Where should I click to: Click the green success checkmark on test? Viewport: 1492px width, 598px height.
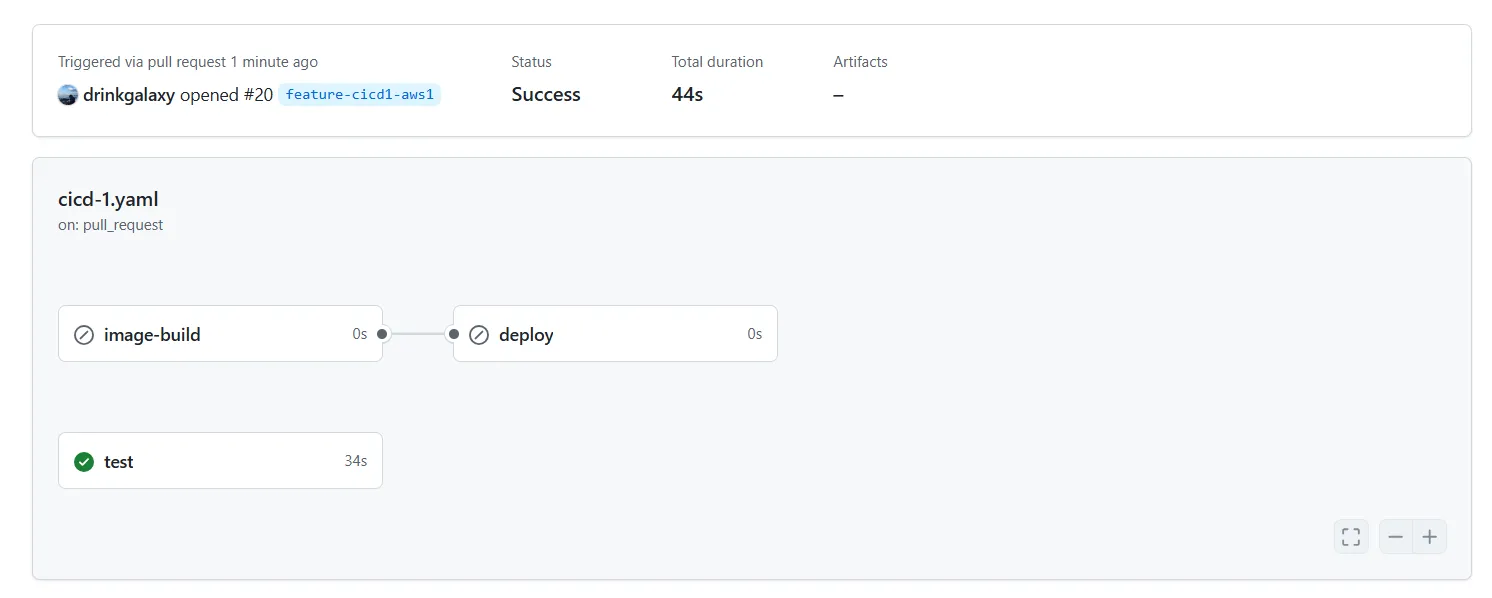84,461
